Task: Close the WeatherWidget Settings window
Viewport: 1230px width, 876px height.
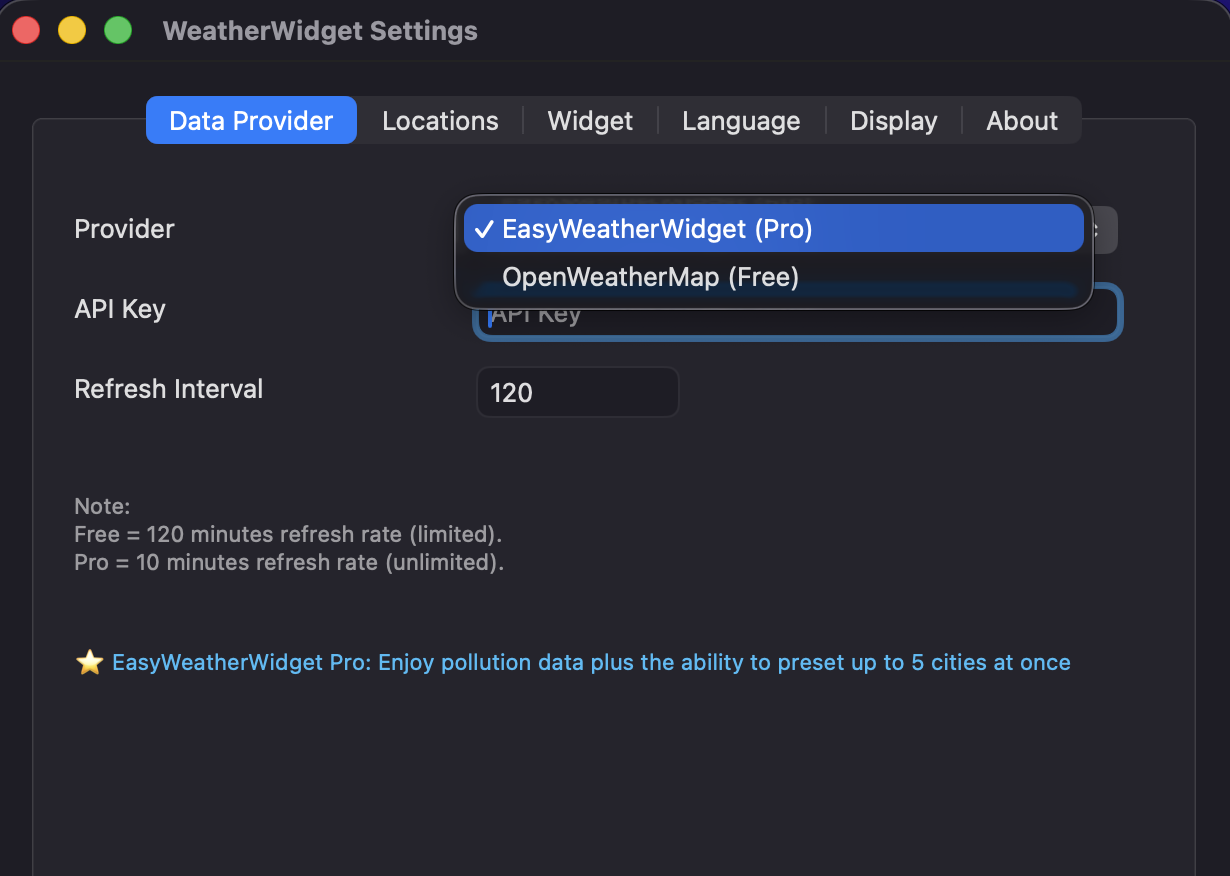Action: click(26, 31)
